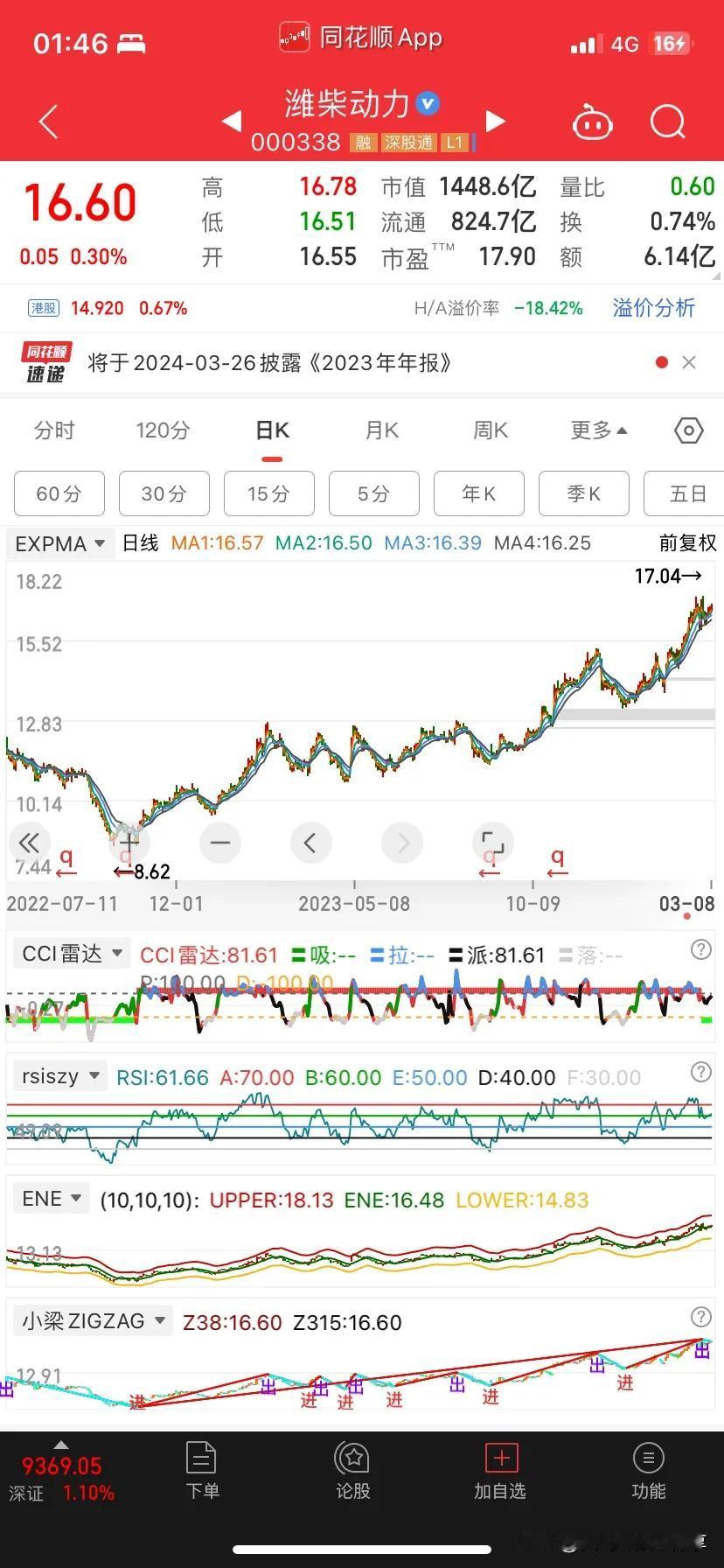Image resolution: width=724 pixels, height=1568 pixels.
Task: Open help icon for rsiszy indicator
Action: [x=700, y=1072]
